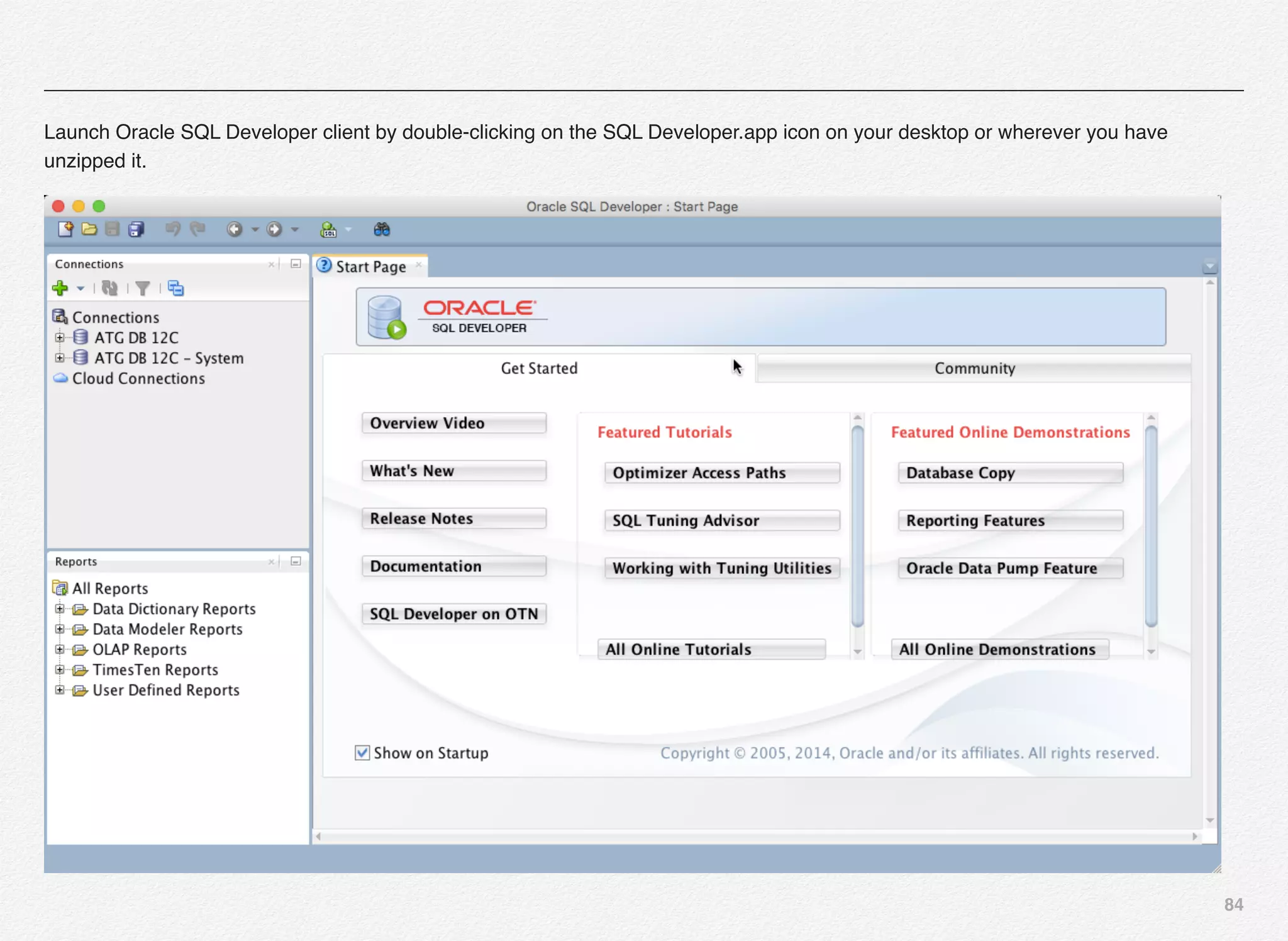Click the ATG DB 12C database icon
Viewport: 1288px width, 941px height.
pyautogui.click(x=80, y=338)
